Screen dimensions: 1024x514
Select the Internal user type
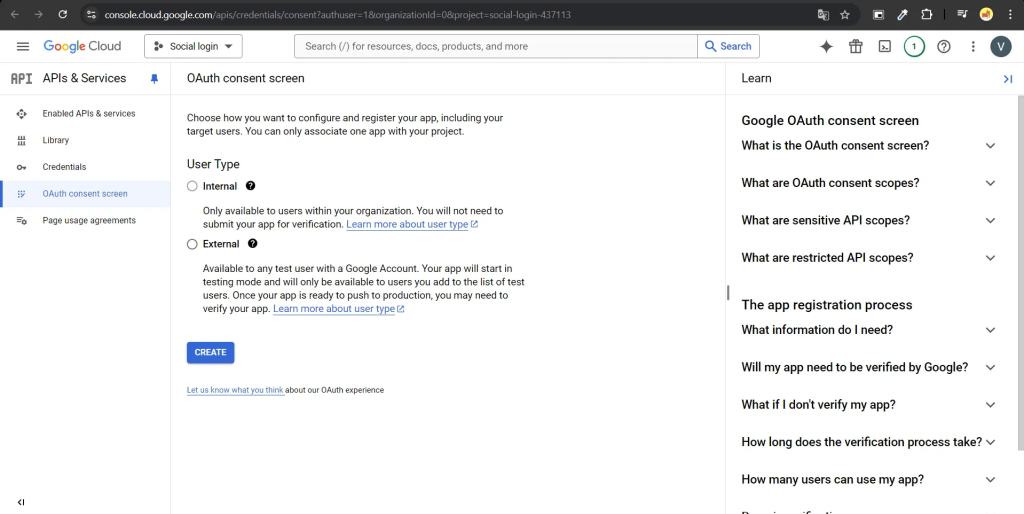pyautogui.click(x=193, y=186)
